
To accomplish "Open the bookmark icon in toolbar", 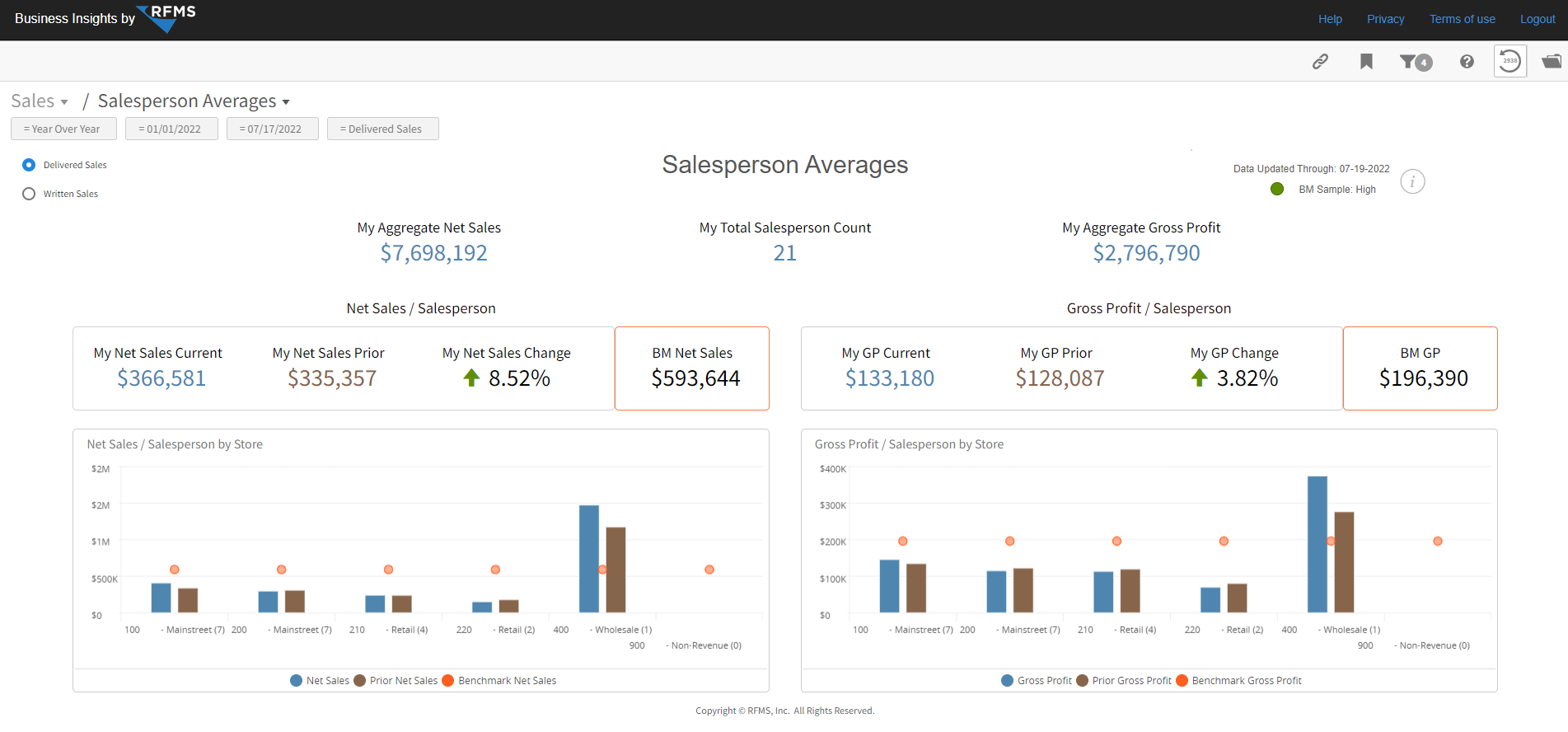I will [1366, 61].
